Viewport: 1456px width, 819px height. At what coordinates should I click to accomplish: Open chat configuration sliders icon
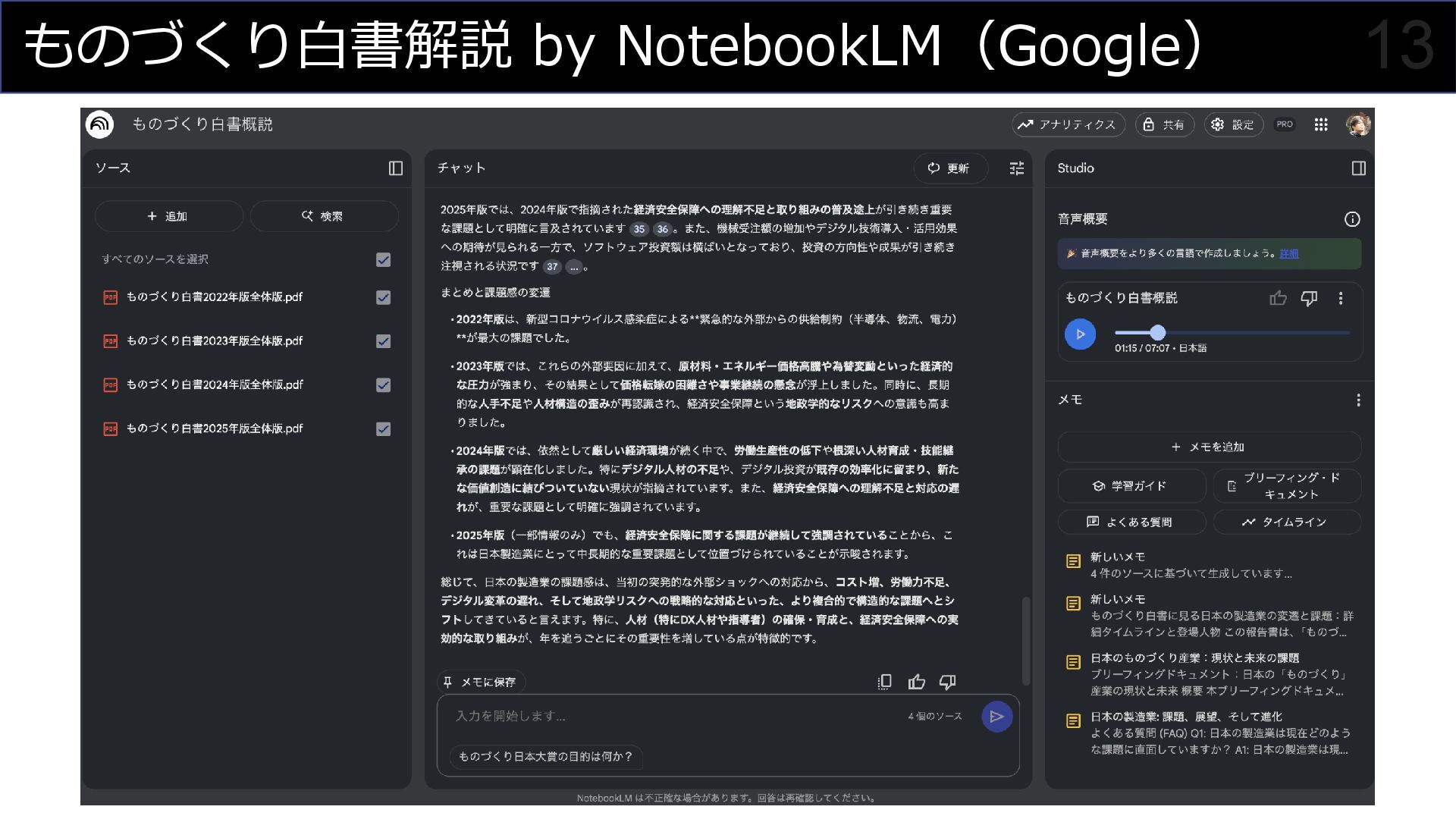pos(1017,168)
